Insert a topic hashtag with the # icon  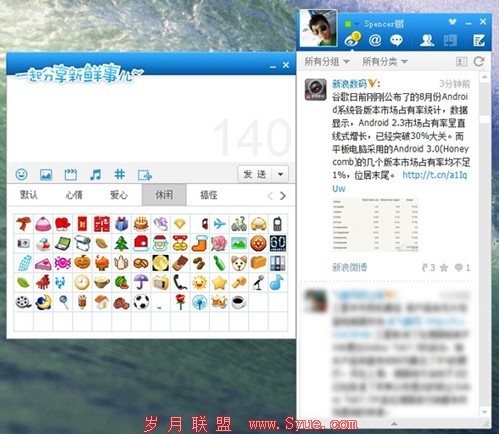120,174
